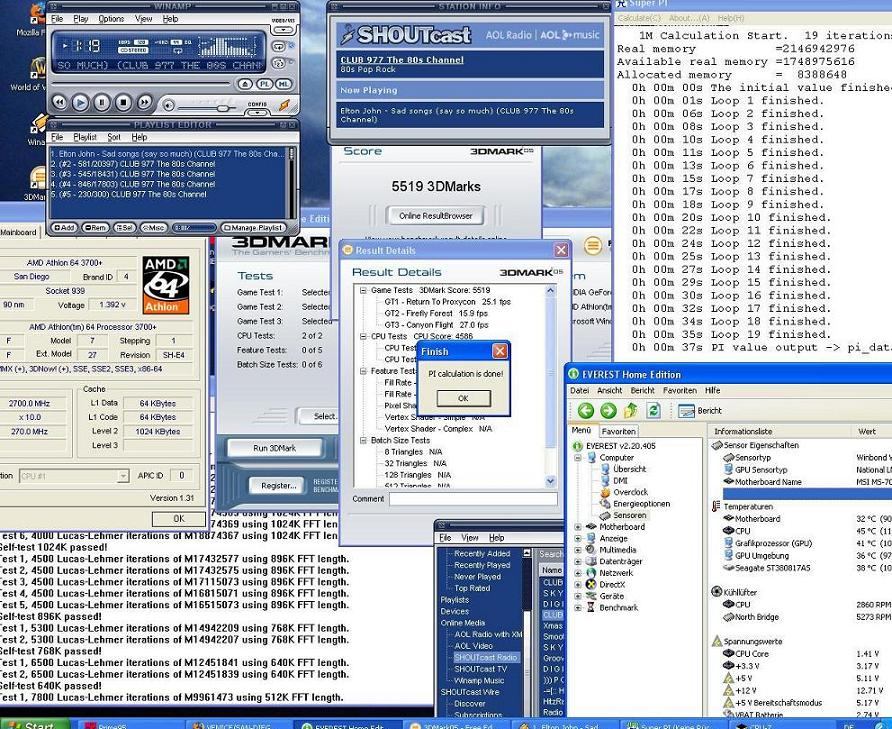
Task: Expand Multimedia node in EVEREST tree
Action: coord(578,550)
